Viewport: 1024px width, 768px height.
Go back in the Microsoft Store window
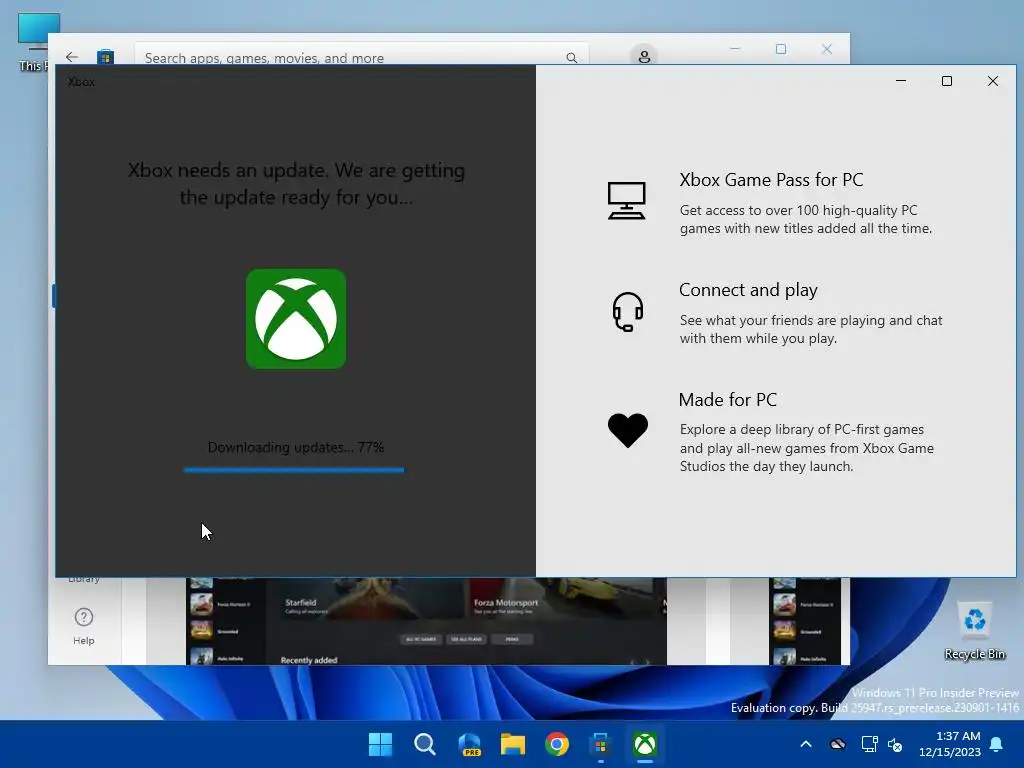[x=72, y=57]
